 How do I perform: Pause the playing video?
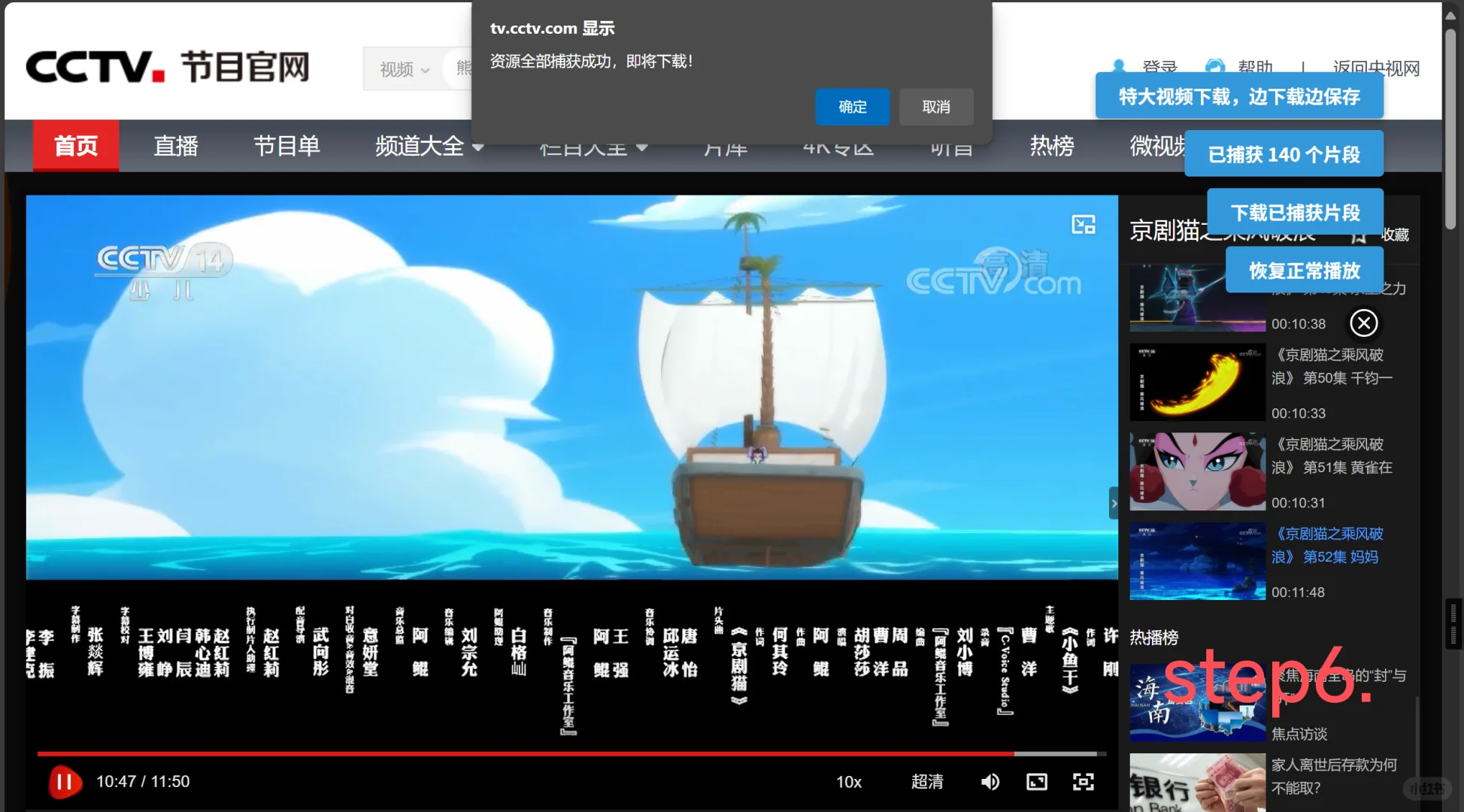tap(65, 782)
